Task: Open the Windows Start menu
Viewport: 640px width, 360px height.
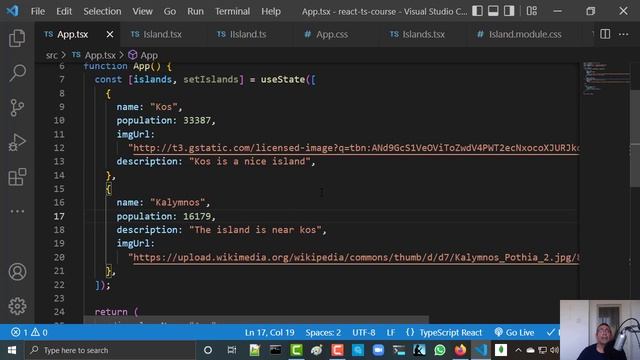Action: 12,350
